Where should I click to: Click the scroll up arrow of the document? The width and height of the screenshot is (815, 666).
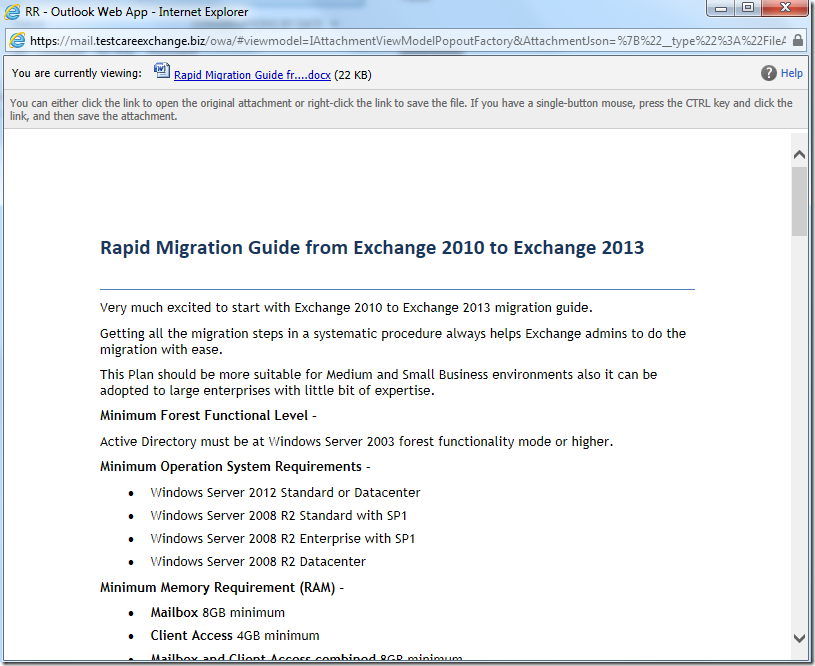tap(799, 154)
